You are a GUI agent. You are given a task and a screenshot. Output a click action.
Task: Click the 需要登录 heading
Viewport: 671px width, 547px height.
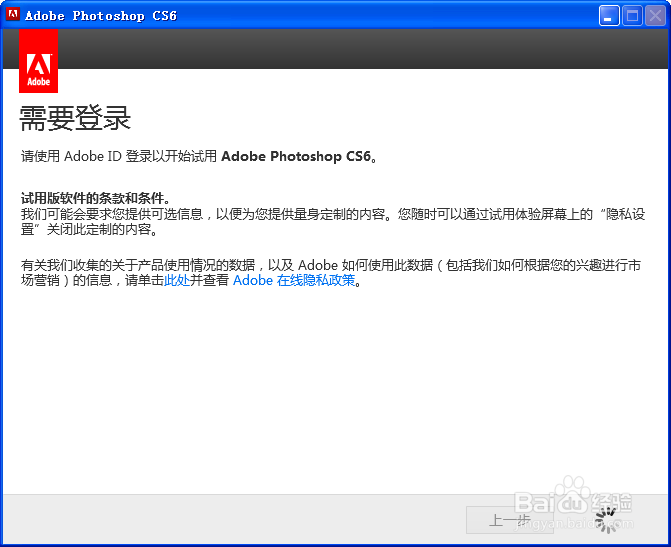tap(75, 118)
